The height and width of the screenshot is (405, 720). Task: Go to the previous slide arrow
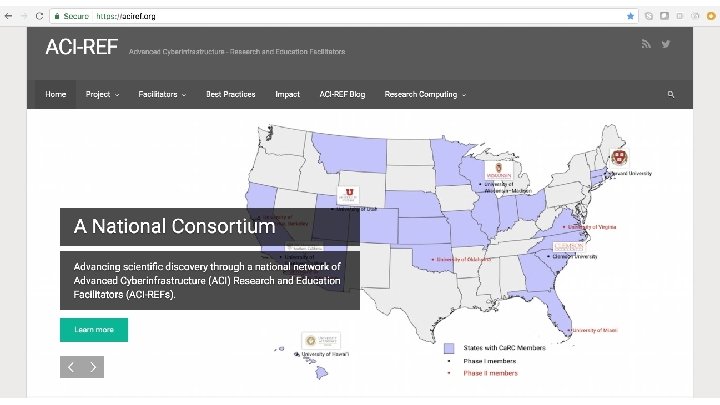[x=71, y=367]
